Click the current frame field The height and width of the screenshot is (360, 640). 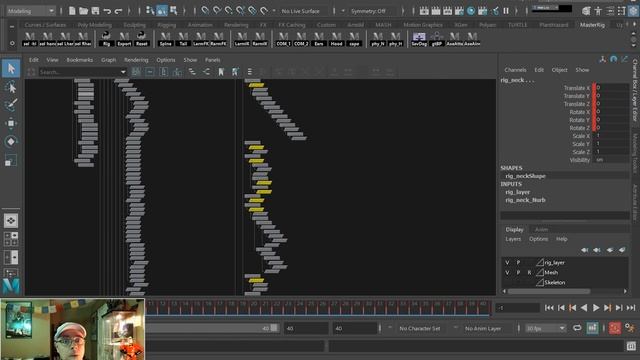click(517, 308)
